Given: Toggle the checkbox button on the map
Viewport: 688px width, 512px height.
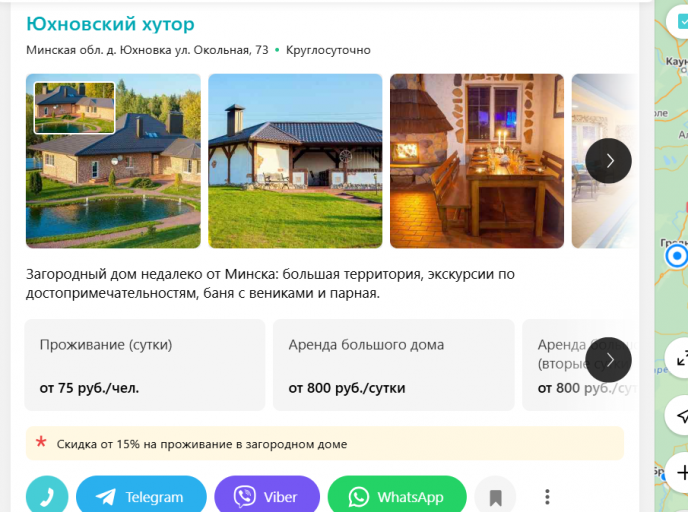Looking at the screenshot, I should [x=680, y=21].
